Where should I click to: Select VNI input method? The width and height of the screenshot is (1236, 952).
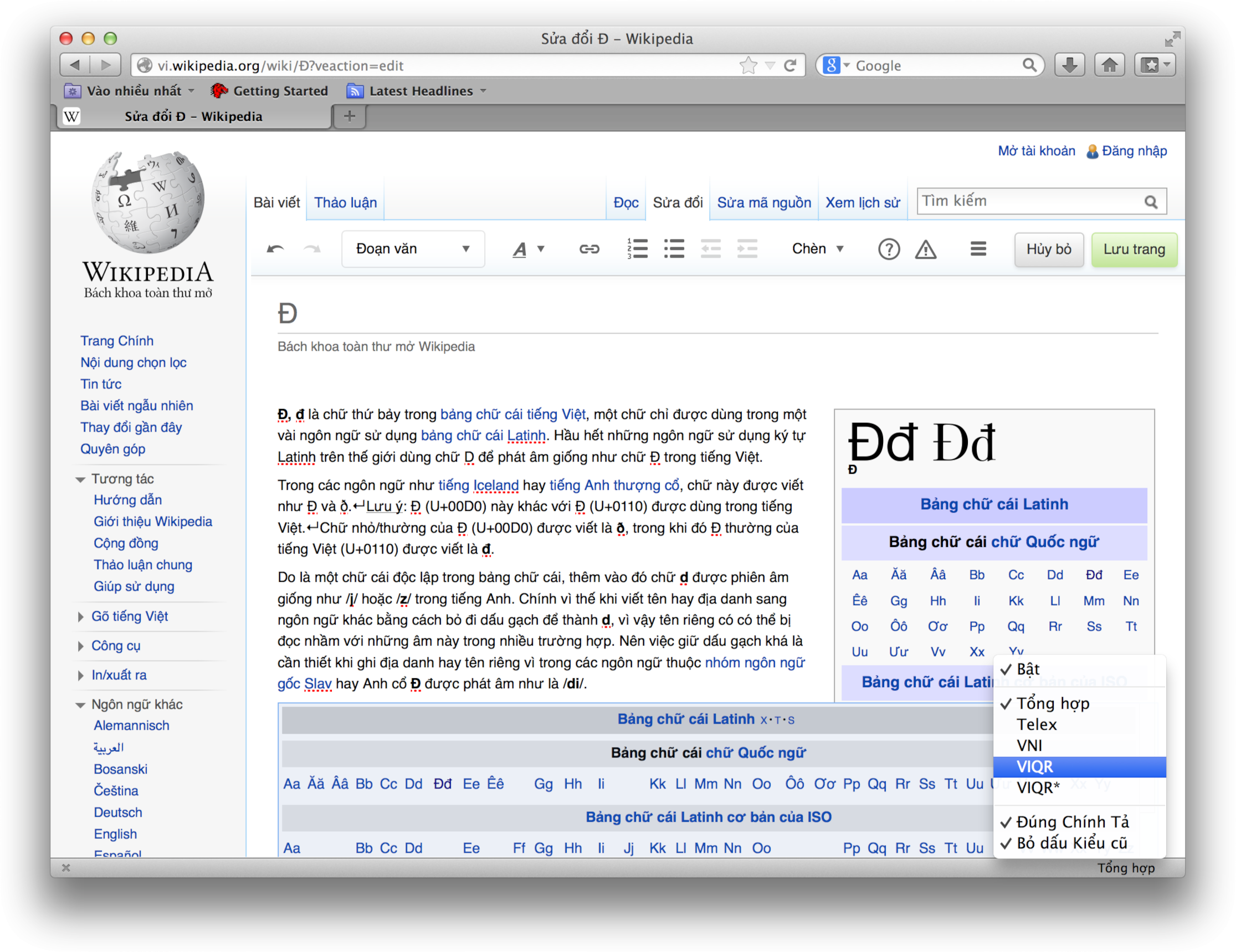coord(1079,745)
